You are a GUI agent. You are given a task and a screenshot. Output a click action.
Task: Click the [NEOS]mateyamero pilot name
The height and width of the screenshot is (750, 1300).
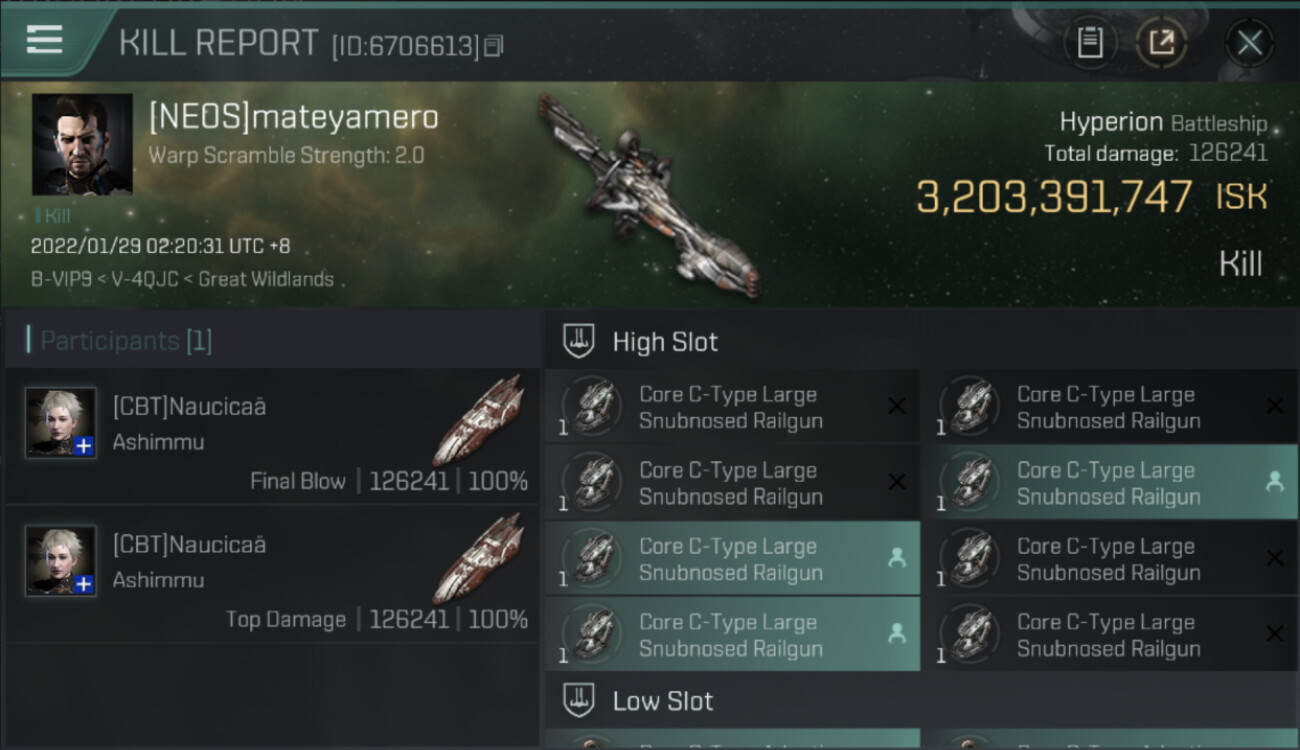(293, 117)
